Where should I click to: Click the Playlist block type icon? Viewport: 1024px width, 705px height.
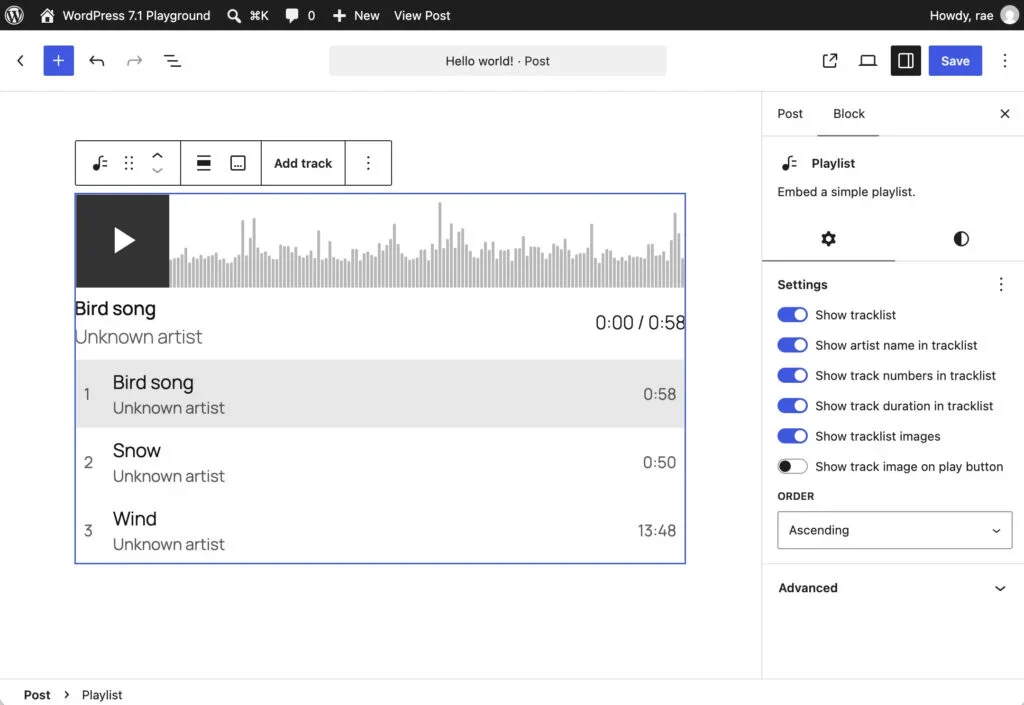(x=99, y=163)
